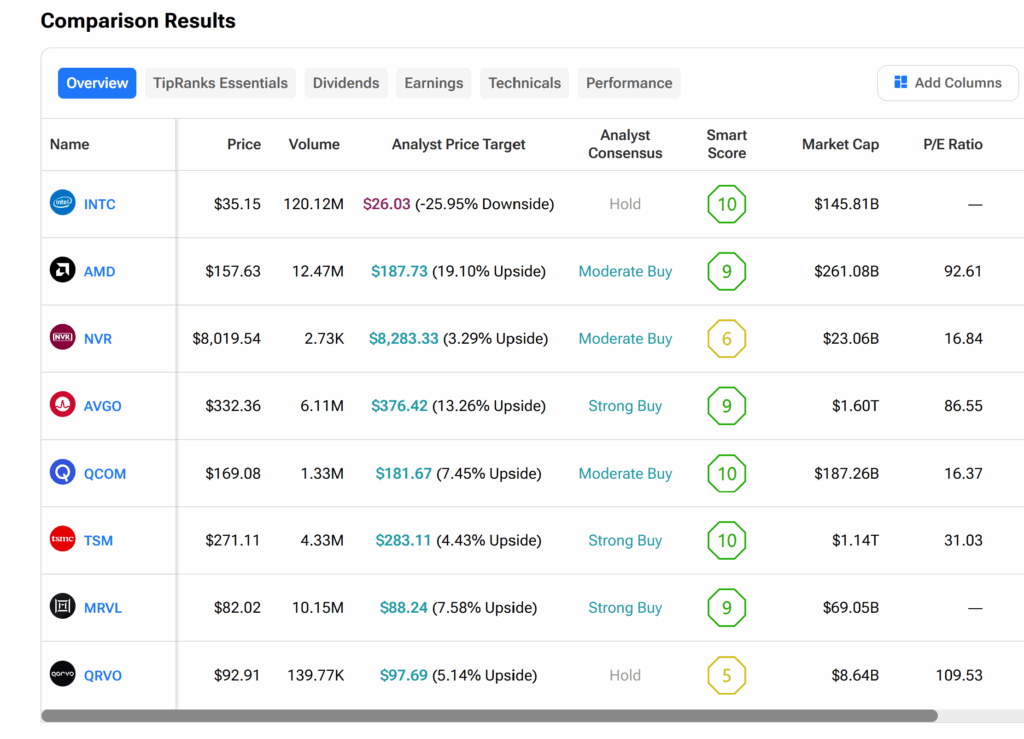The image size is (1024, 739).
Task: Open the AMD ticker link
Action: [x=99, y=272]
